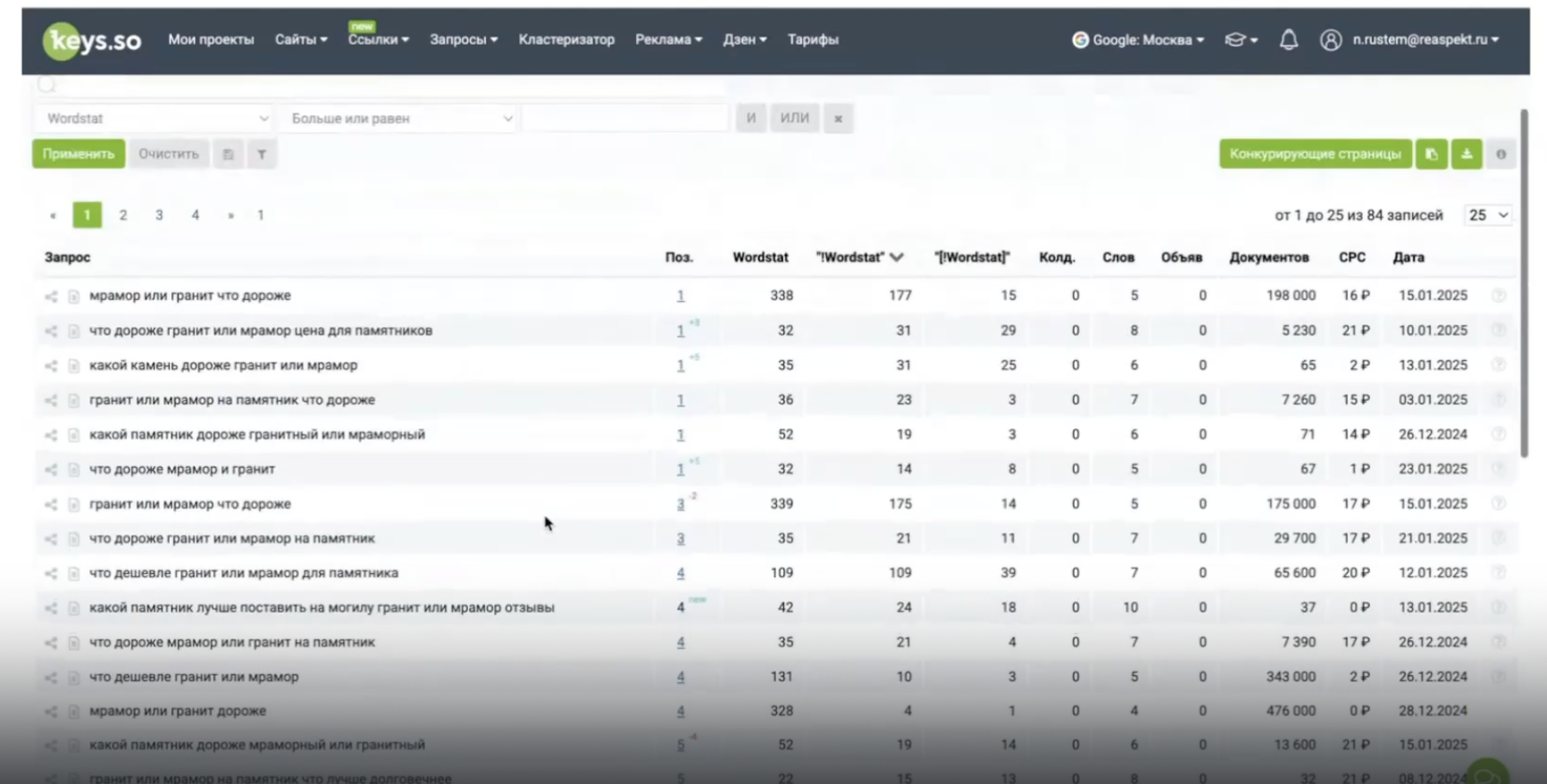Remove filter row with the × button
The width and height of the screenshot is (1547, 784).
coord(838,118)
